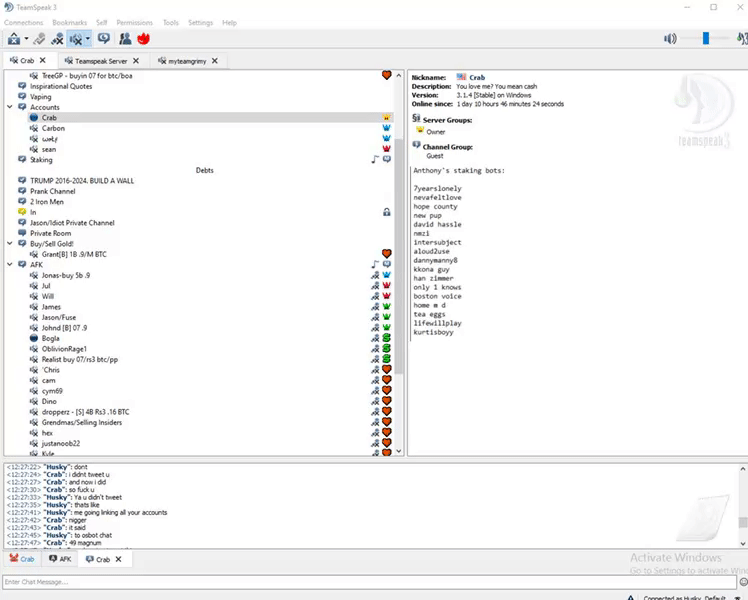This screenshot has height=600, width=748.
Task: Click the green dollar badge beside Bogla
Action: point(386,338)
